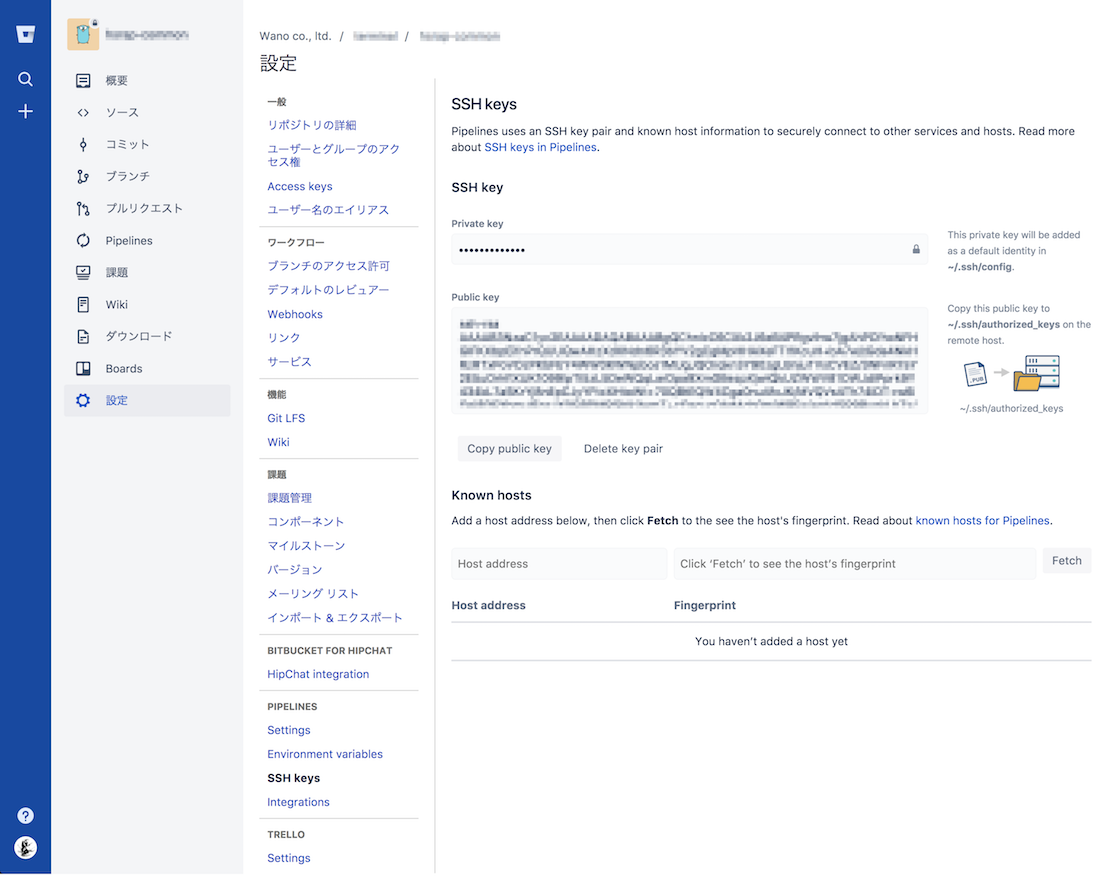This screenshot has width=1104, height=876.
Task: Open Environment variables settings
Action: 326,753
